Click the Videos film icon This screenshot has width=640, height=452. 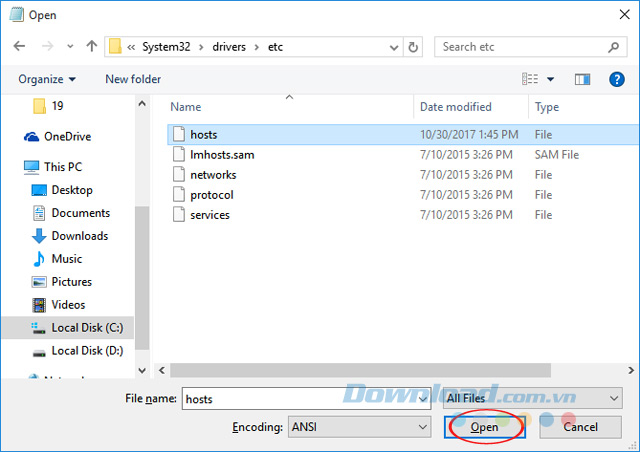click(x=39, y=305)
